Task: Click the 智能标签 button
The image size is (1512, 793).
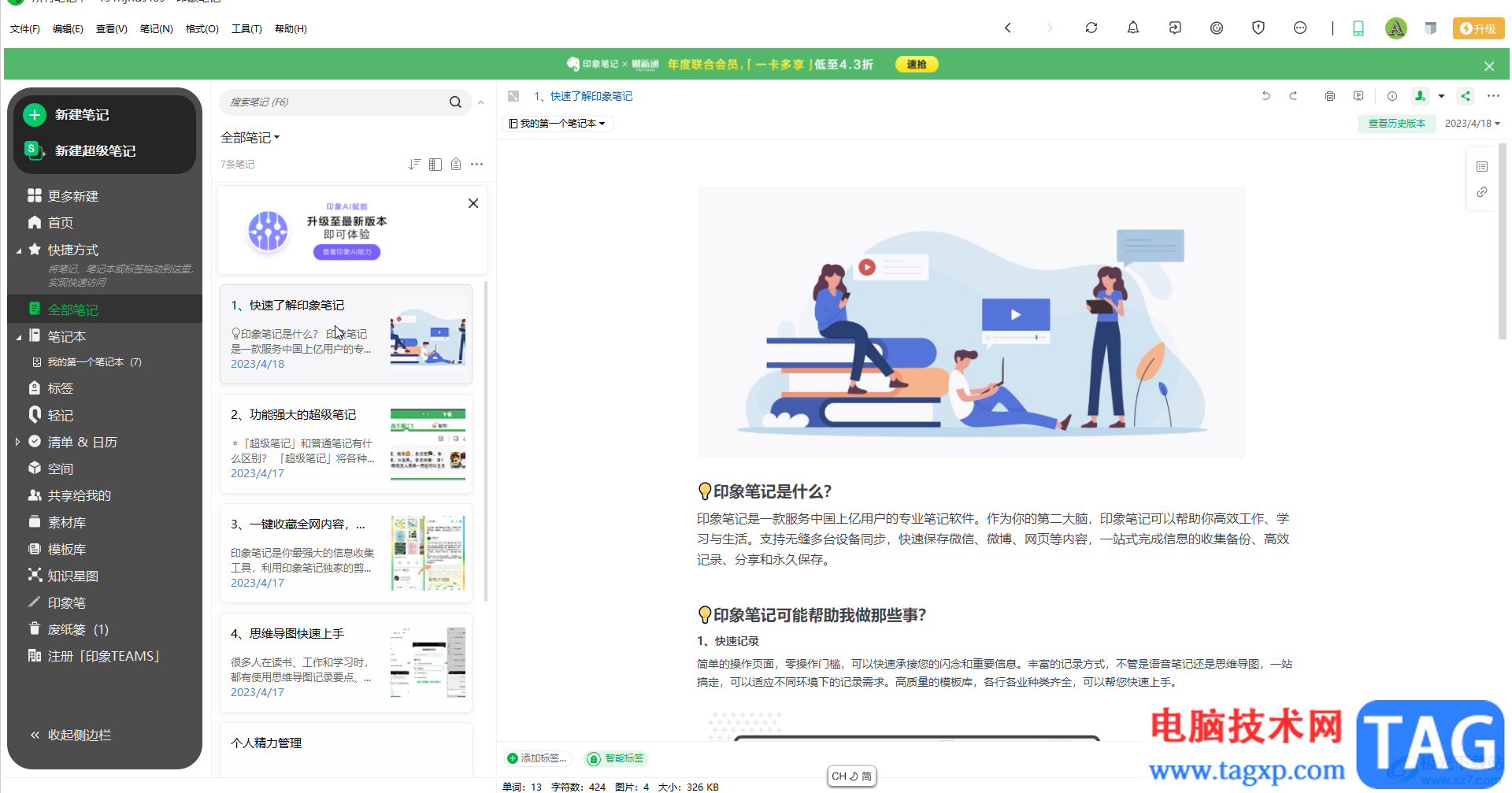Action: [617, 758]
